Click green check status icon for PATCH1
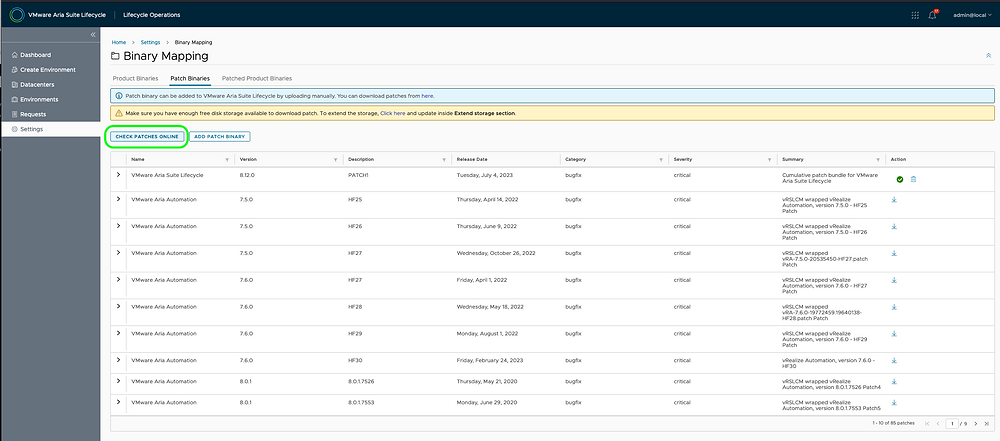The height and width of the screenshot is (441, 1000). (x=900, y=179)
